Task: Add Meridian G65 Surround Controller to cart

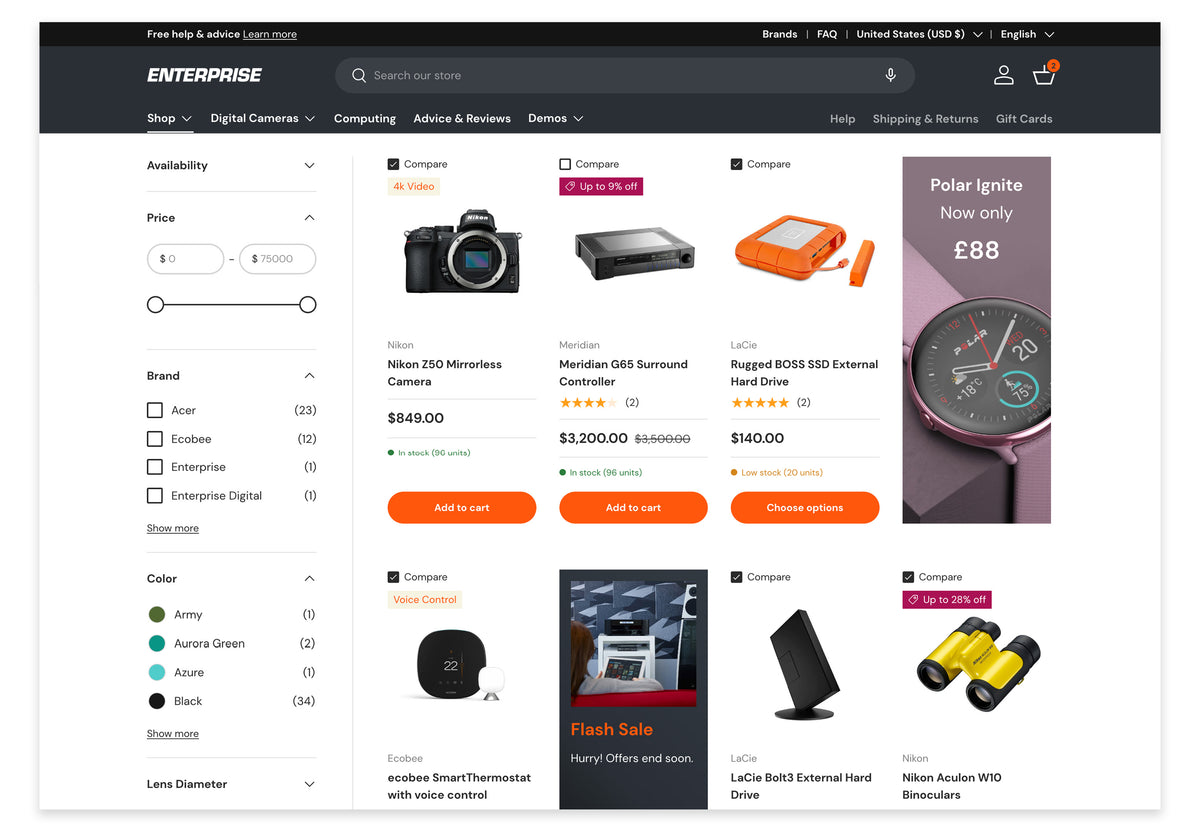Action: pos(633,508)
